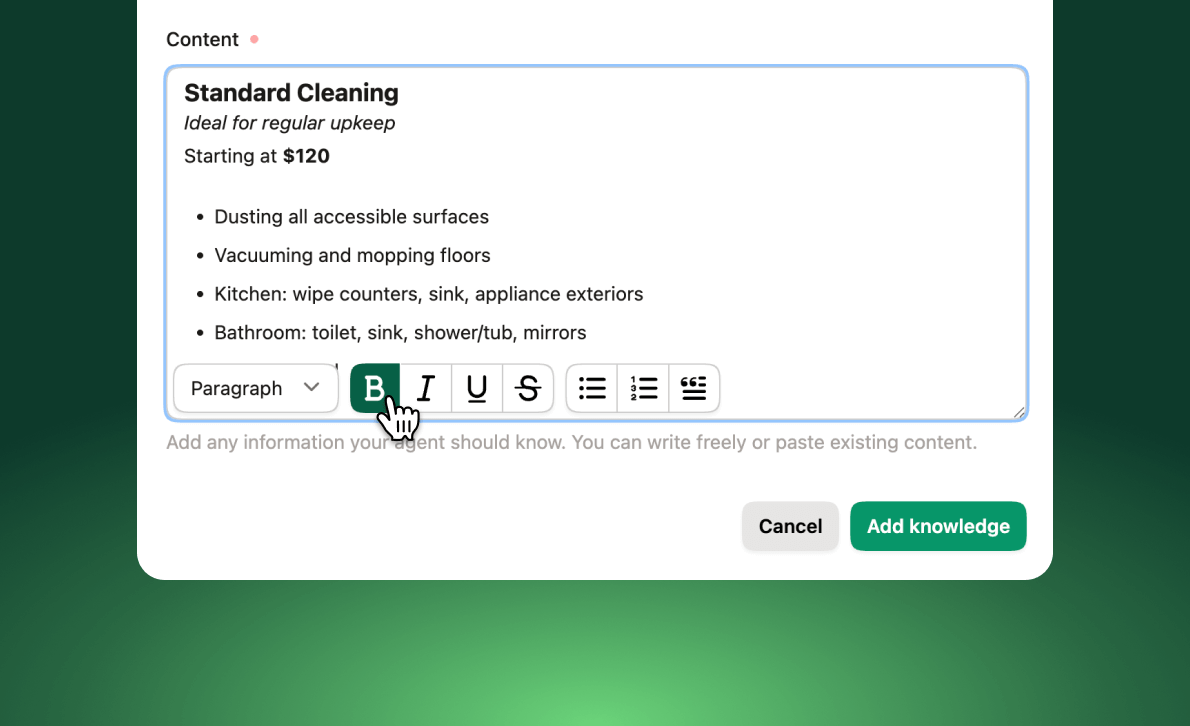This screenshot has width=1190, height=726.
Task: Open the Paragraph style dropdown
Action: pos(255,388)
